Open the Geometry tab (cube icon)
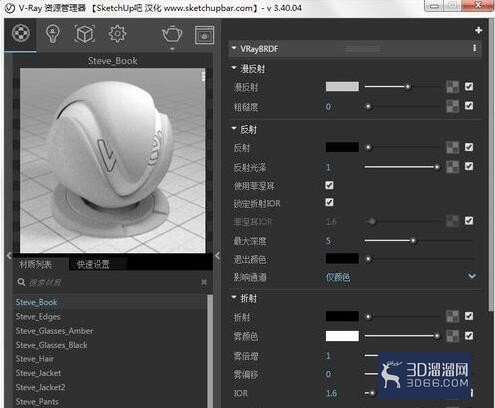This screenshot has width=495, height=408. coord(85,34)
